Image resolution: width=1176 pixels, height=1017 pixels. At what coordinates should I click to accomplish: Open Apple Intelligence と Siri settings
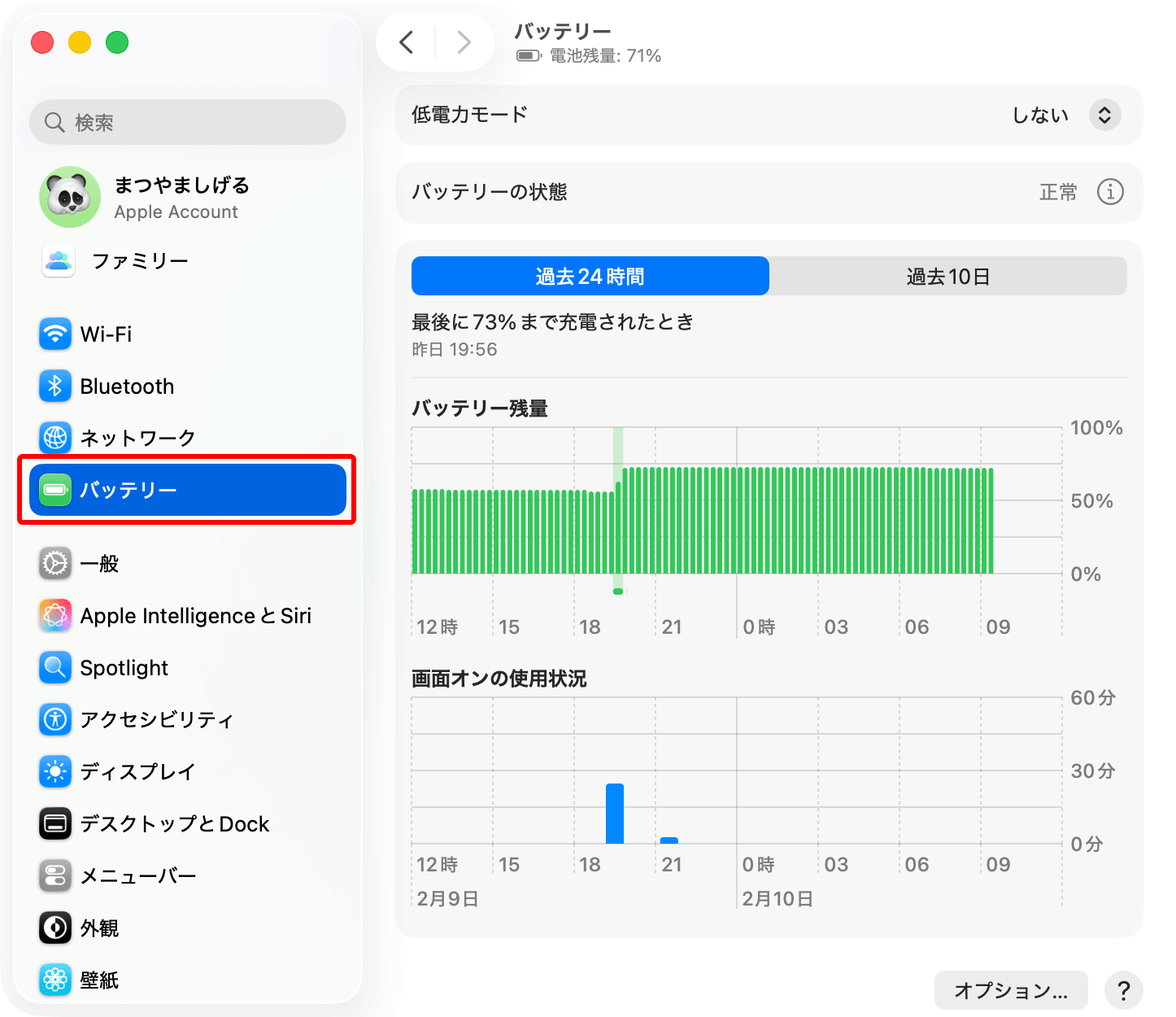(54, 616)
